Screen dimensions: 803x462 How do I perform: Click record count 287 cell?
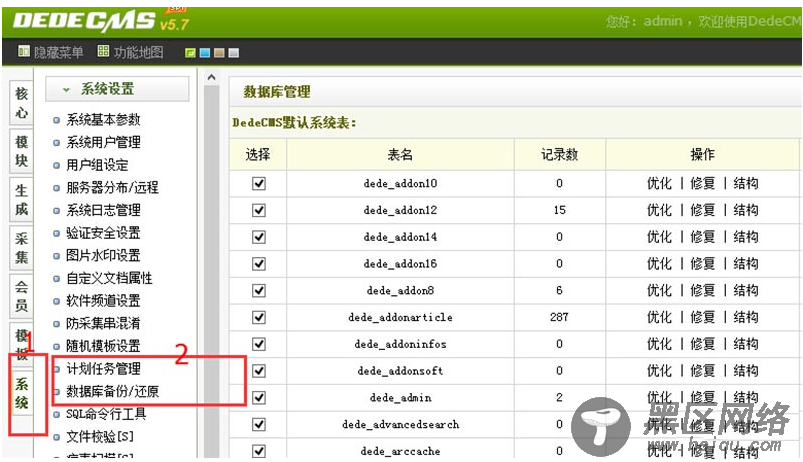point(559,317)
